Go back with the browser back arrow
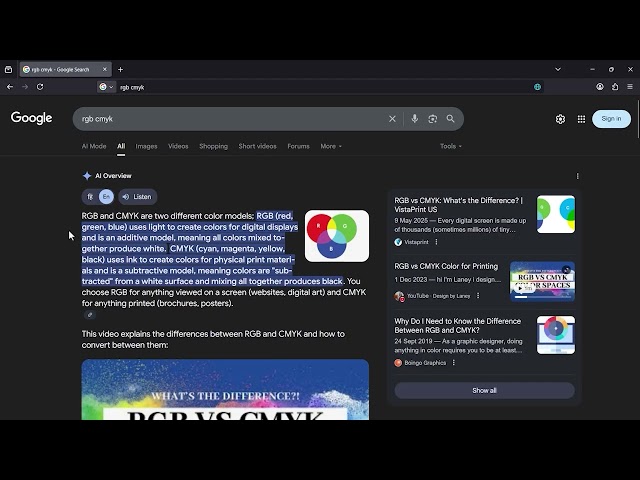This screenshot has height=480, width=640. tap(10, 87)
